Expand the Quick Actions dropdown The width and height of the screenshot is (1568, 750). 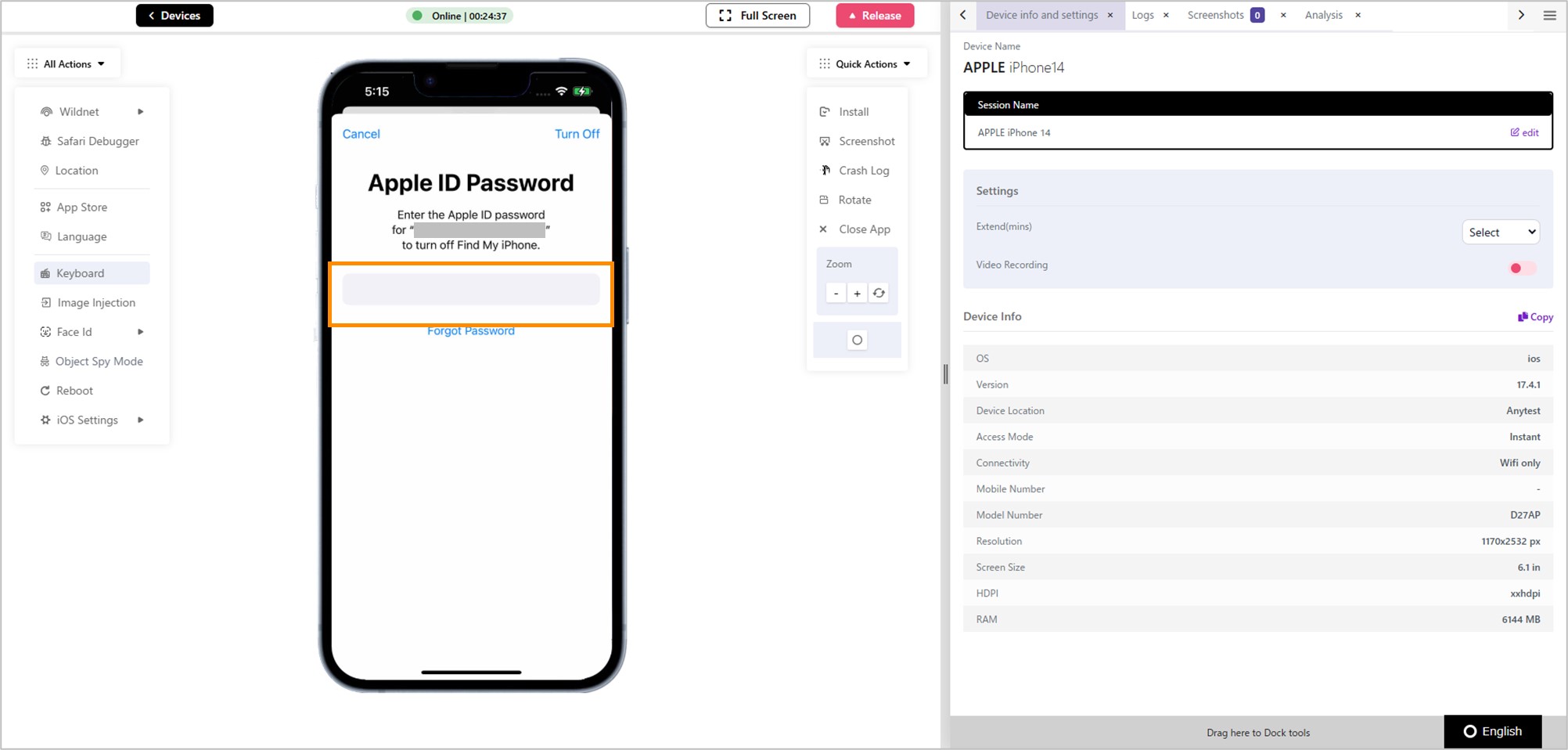coord(865,63)
